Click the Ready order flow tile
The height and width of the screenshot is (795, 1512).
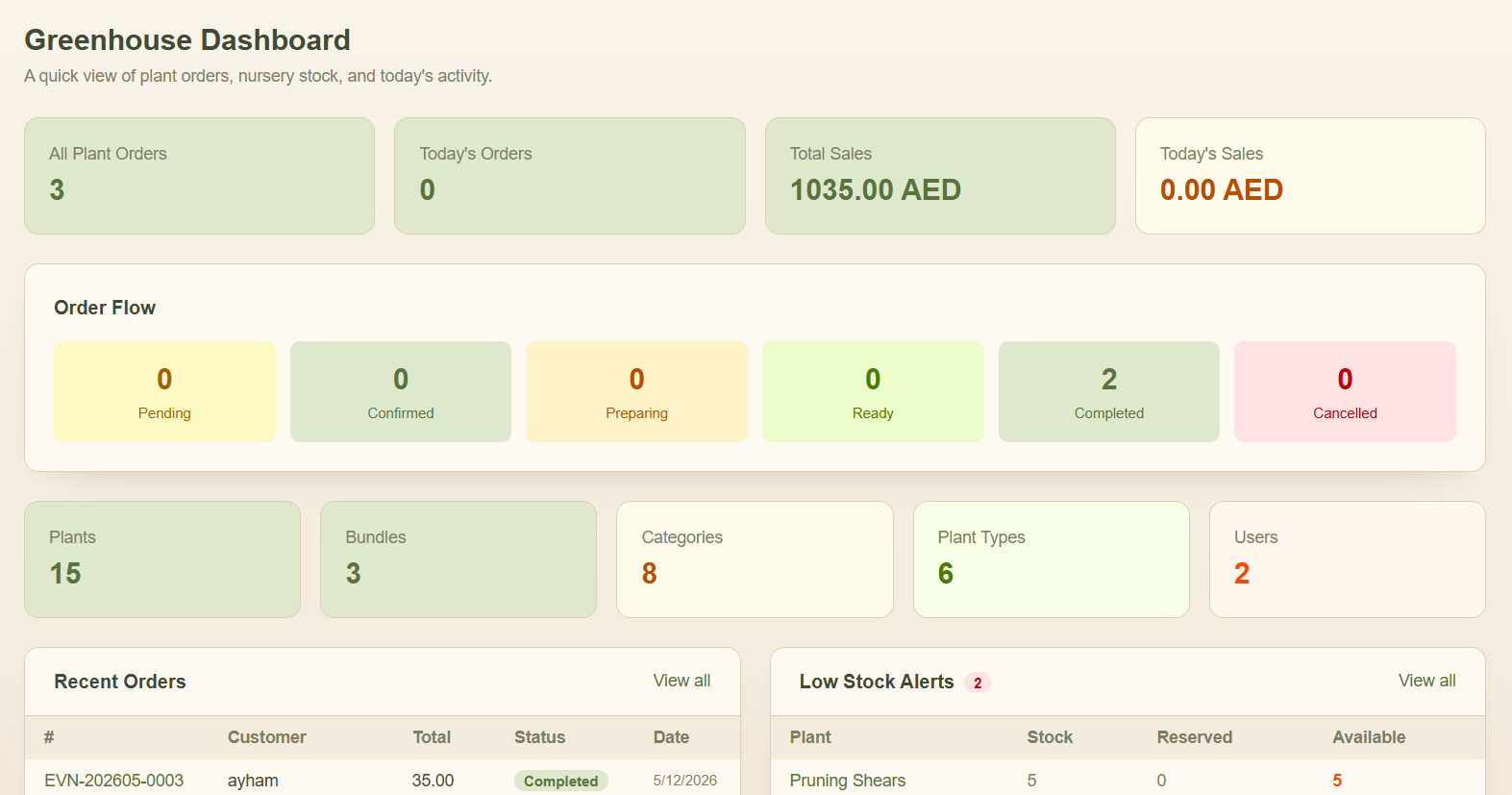coord(873,391)
